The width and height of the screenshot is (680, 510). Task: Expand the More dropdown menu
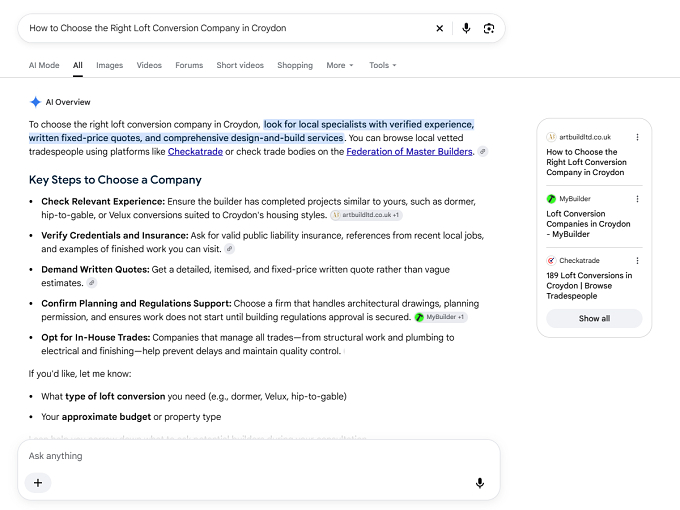[340, 65]
